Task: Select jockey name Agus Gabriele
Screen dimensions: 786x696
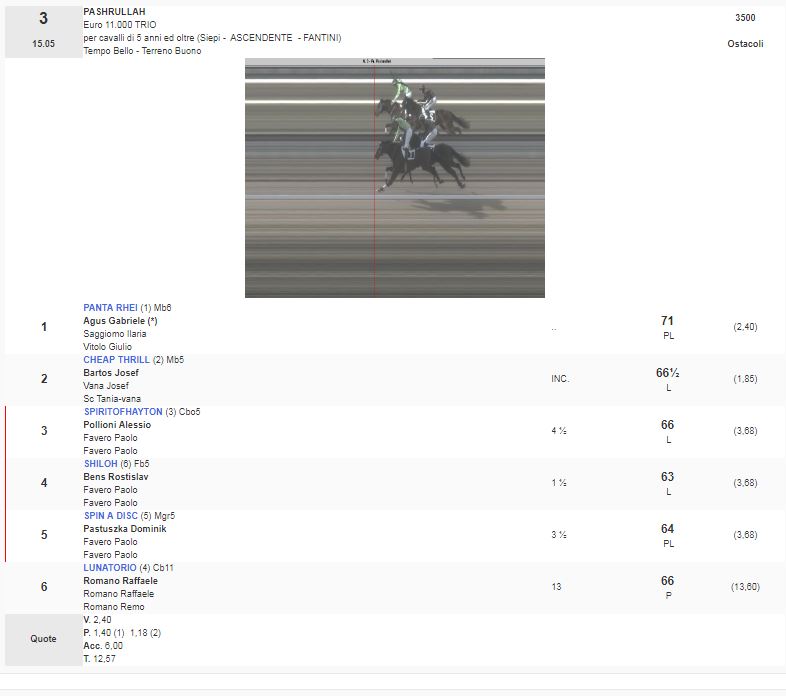Action: 120,321
